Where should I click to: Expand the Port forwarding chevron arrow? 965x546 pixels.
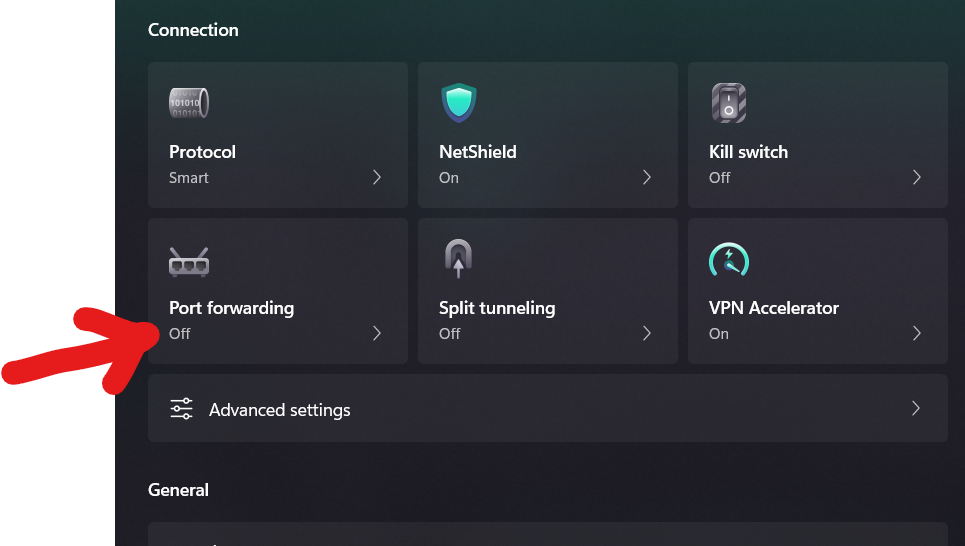pyautogui.click(x=377, y=333)
